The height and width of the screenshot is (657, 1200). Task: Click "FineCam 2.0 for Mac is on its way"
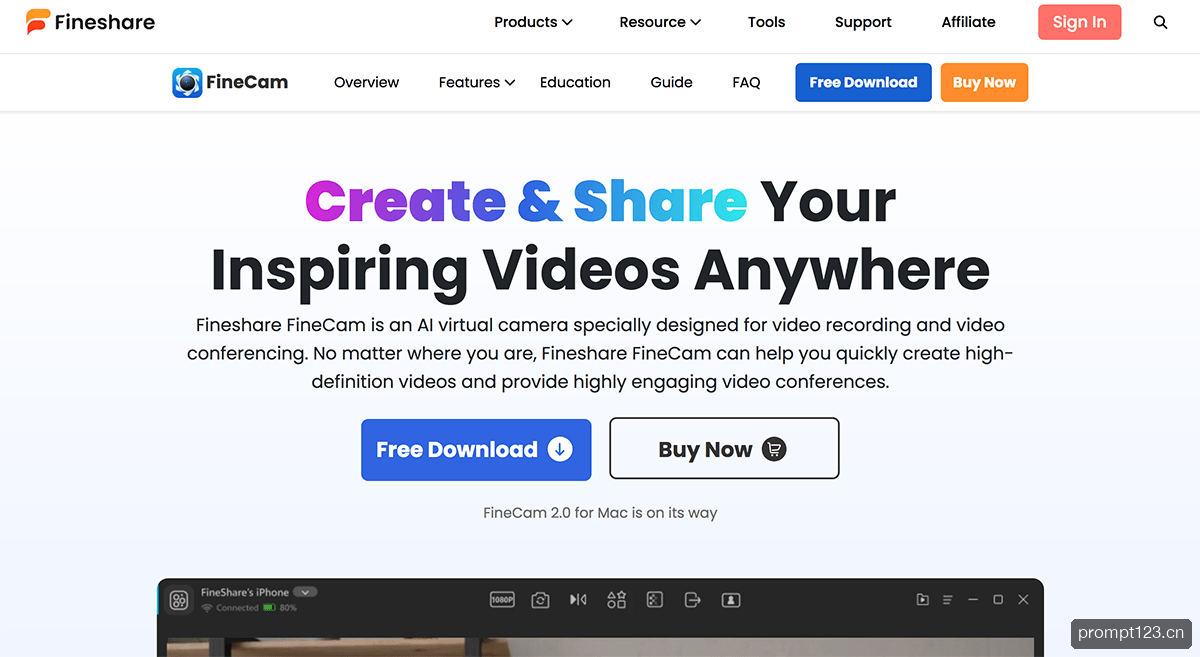pos(600,513)
